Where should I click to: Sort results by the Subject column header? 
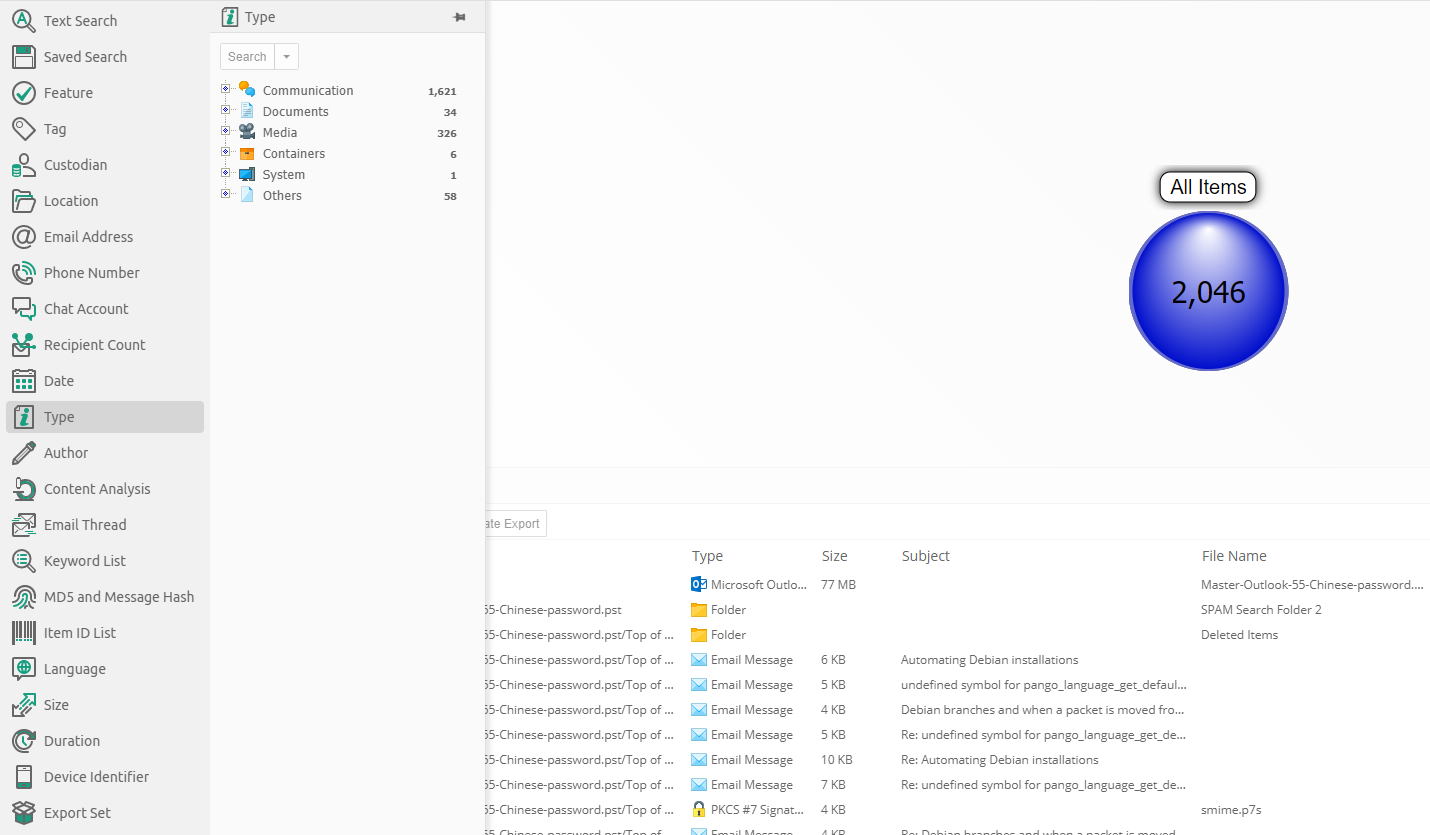(925, 556)
